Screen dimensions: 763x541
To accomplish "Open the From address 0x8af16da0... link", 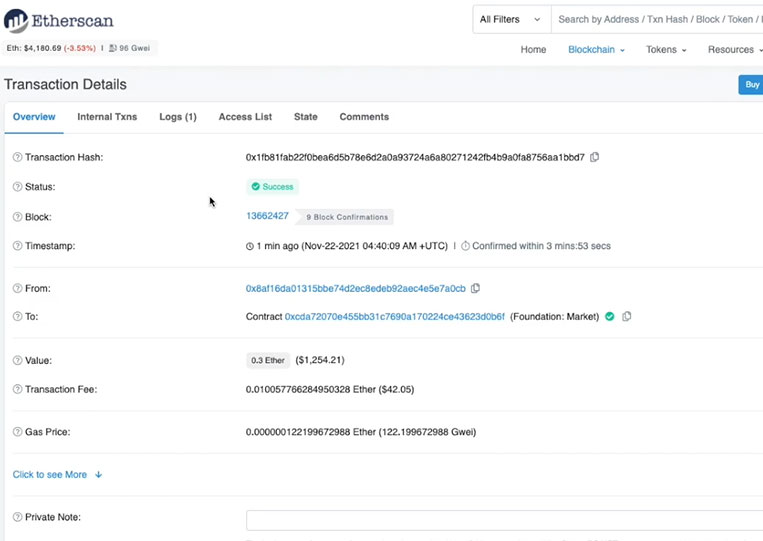I will [356, 289].
